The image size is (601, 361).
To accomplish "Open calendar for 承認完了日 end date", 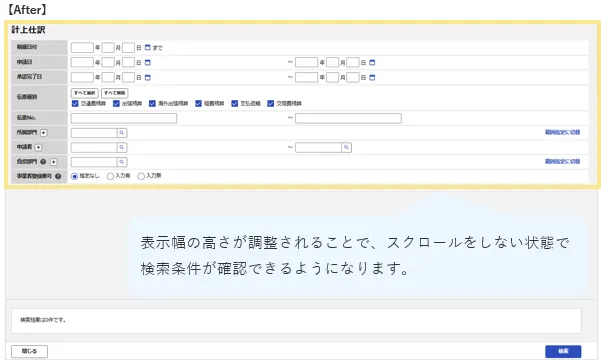I will [x=372, y=77].
